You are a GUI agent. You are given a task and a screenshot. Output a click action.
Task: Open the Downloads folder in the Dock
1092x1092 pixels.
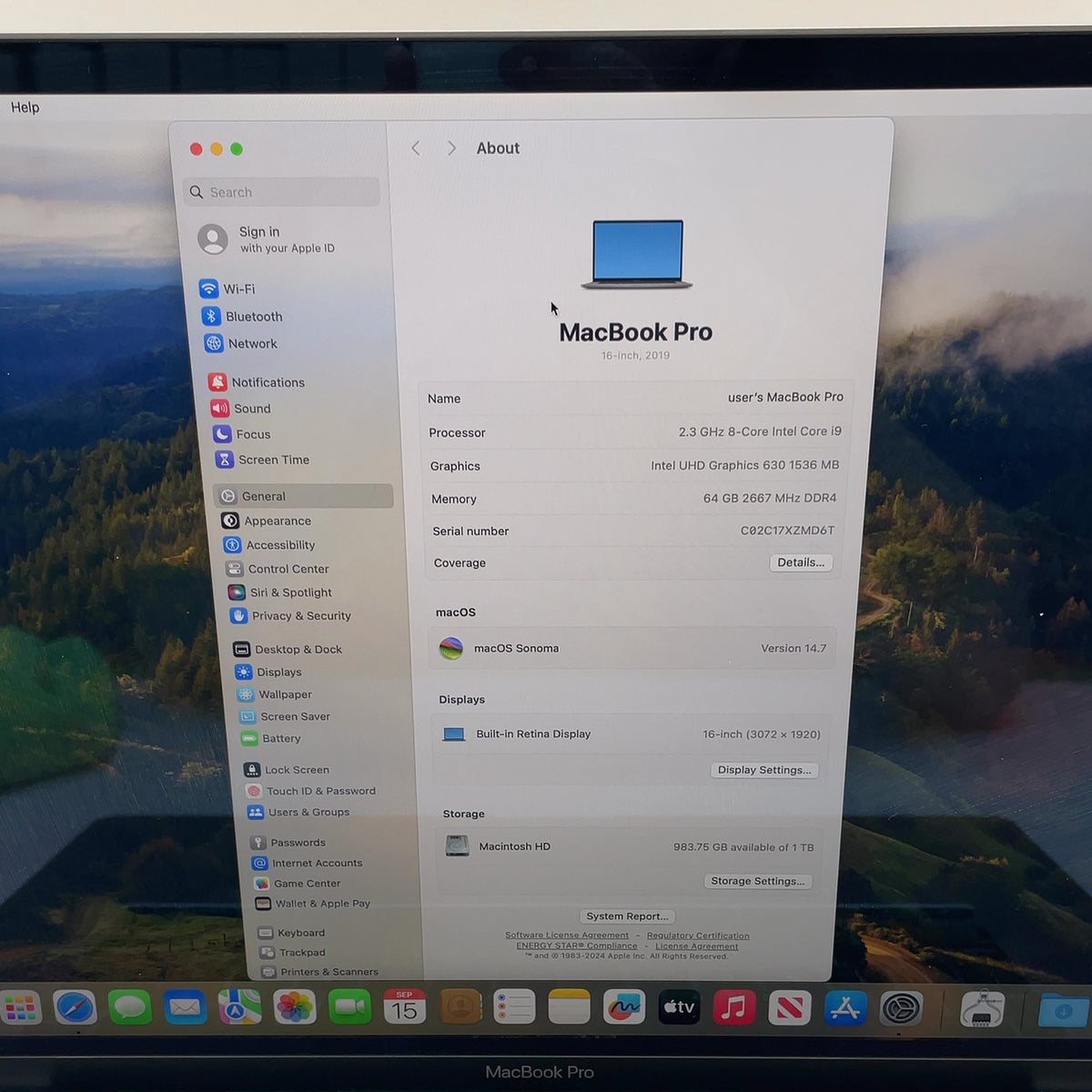pyautogui.click(x=1063, y=1010)
